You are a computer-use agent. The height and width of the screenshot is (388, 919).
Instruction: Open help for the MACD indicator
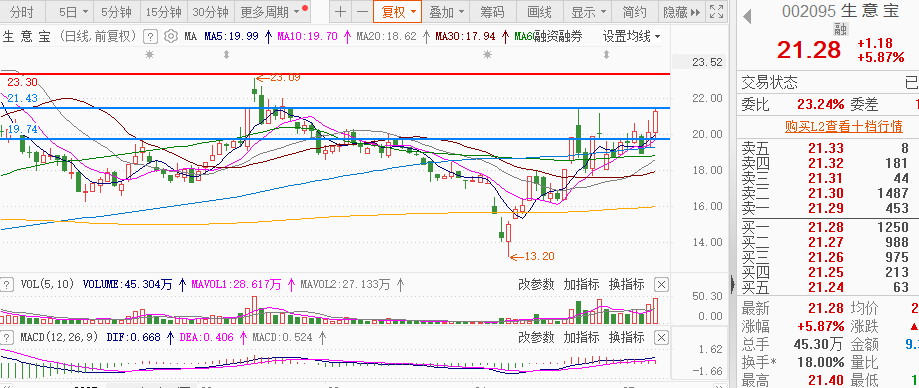tap(6, 338)
